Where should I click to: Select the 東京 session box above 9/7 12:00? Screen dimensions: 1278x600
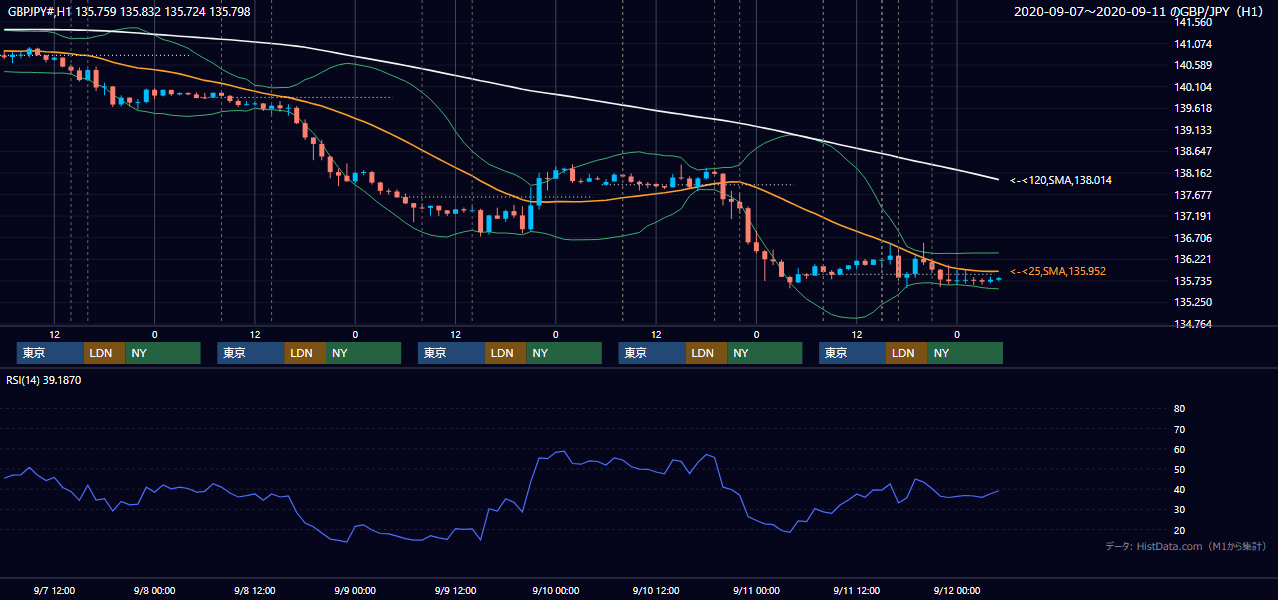(50, 353)
